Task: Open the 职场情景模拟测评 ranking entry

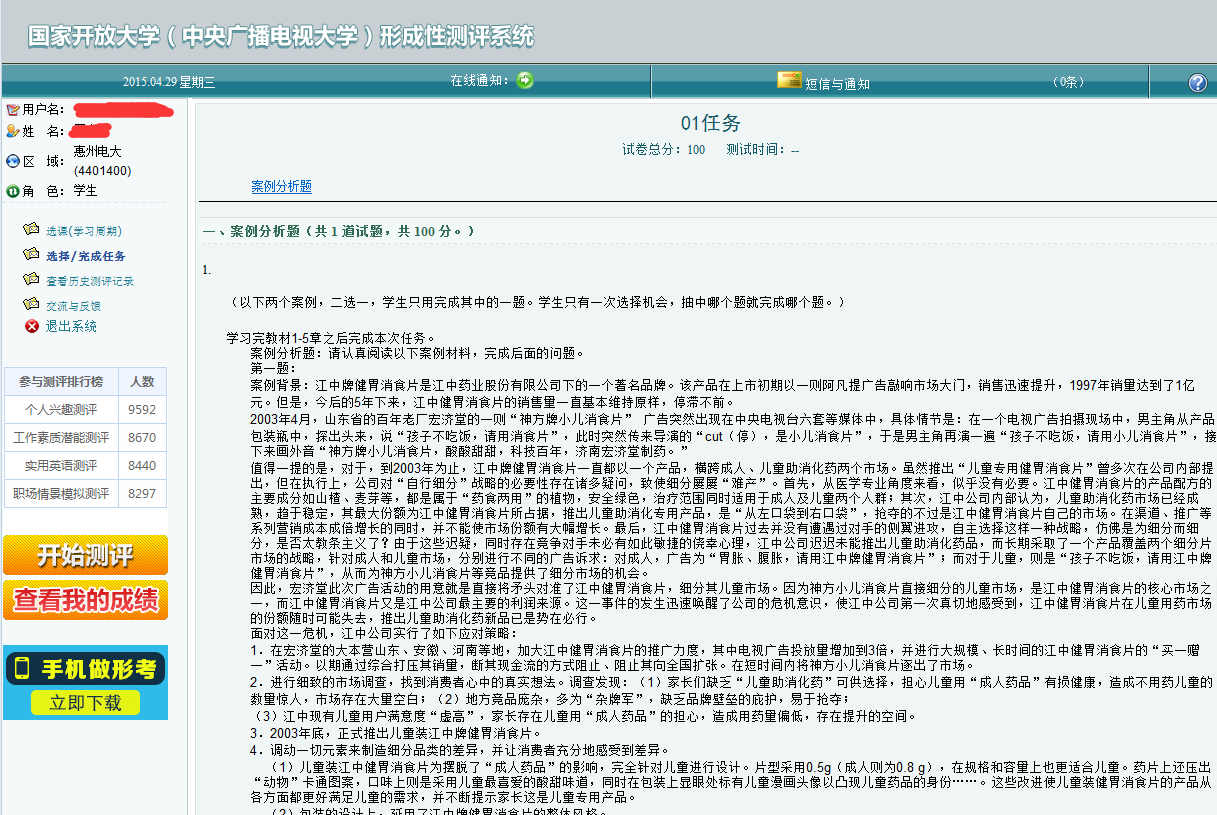Action: 61,493
